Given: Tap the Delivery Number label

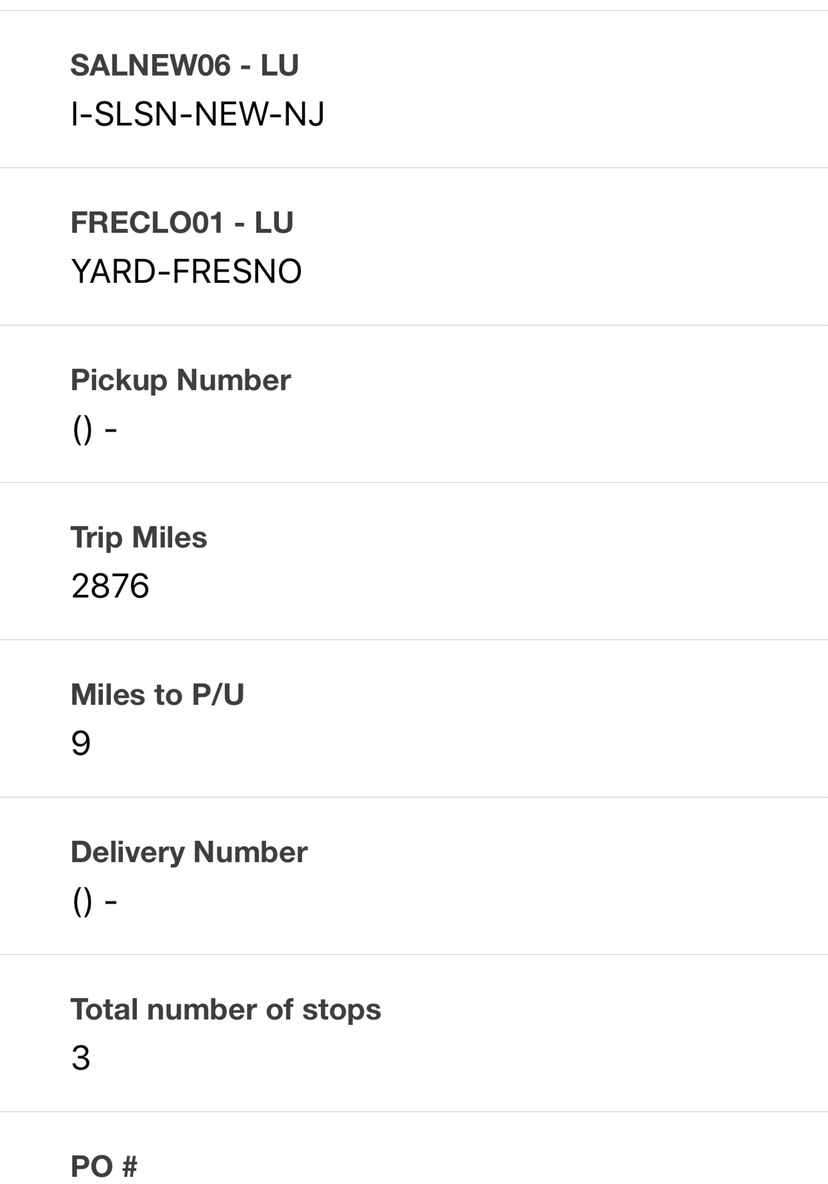Looking at the screenshot, I should [x=188, y=852].
